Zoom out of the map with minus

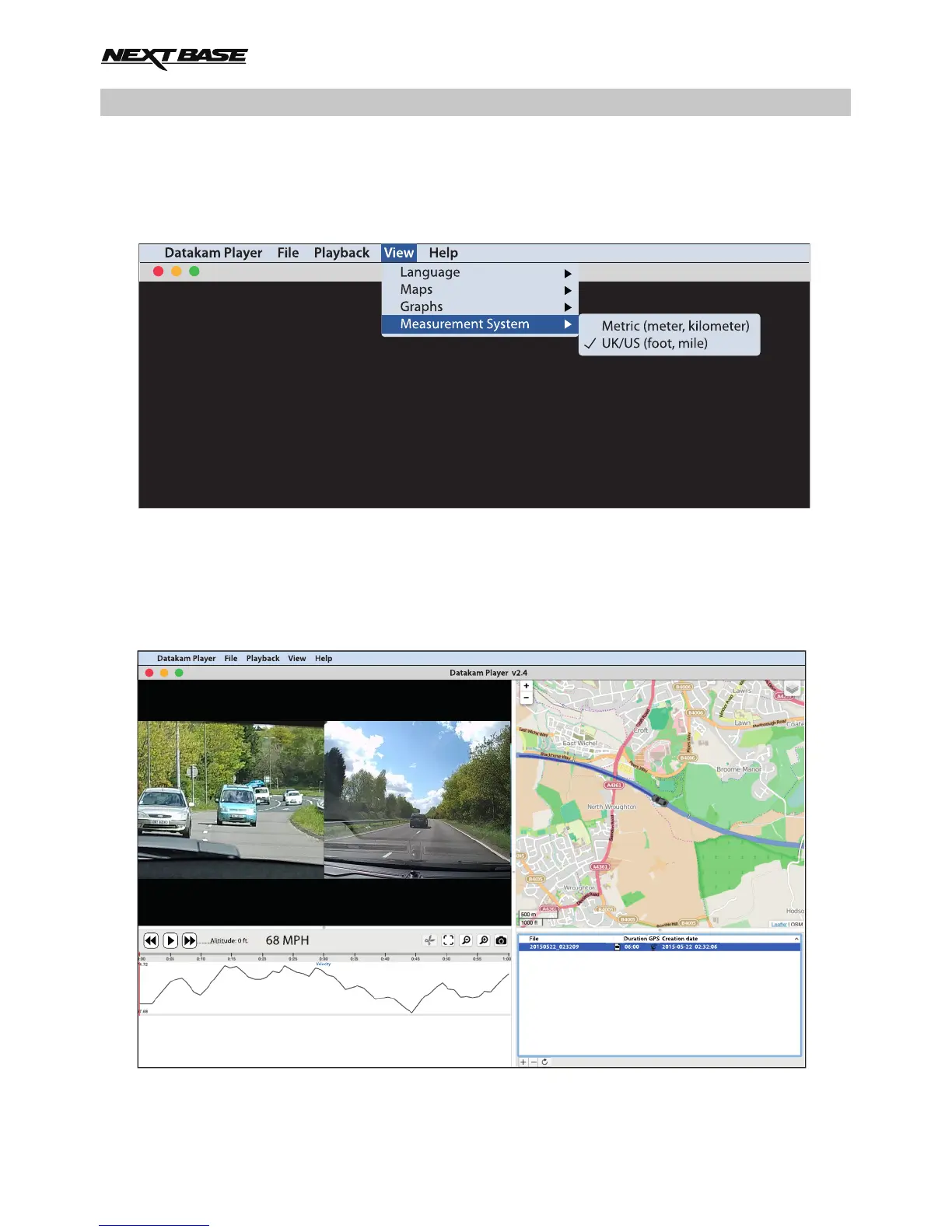pos(527,698)
